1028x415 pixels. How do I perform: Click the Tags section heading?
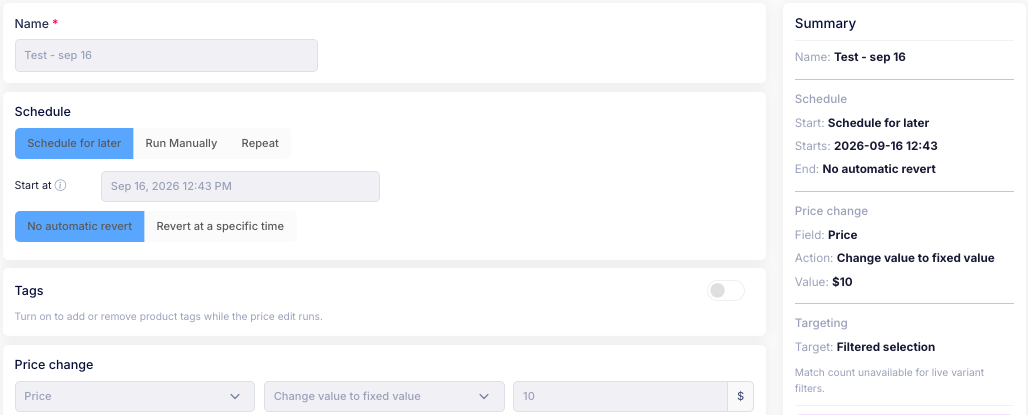29,290
